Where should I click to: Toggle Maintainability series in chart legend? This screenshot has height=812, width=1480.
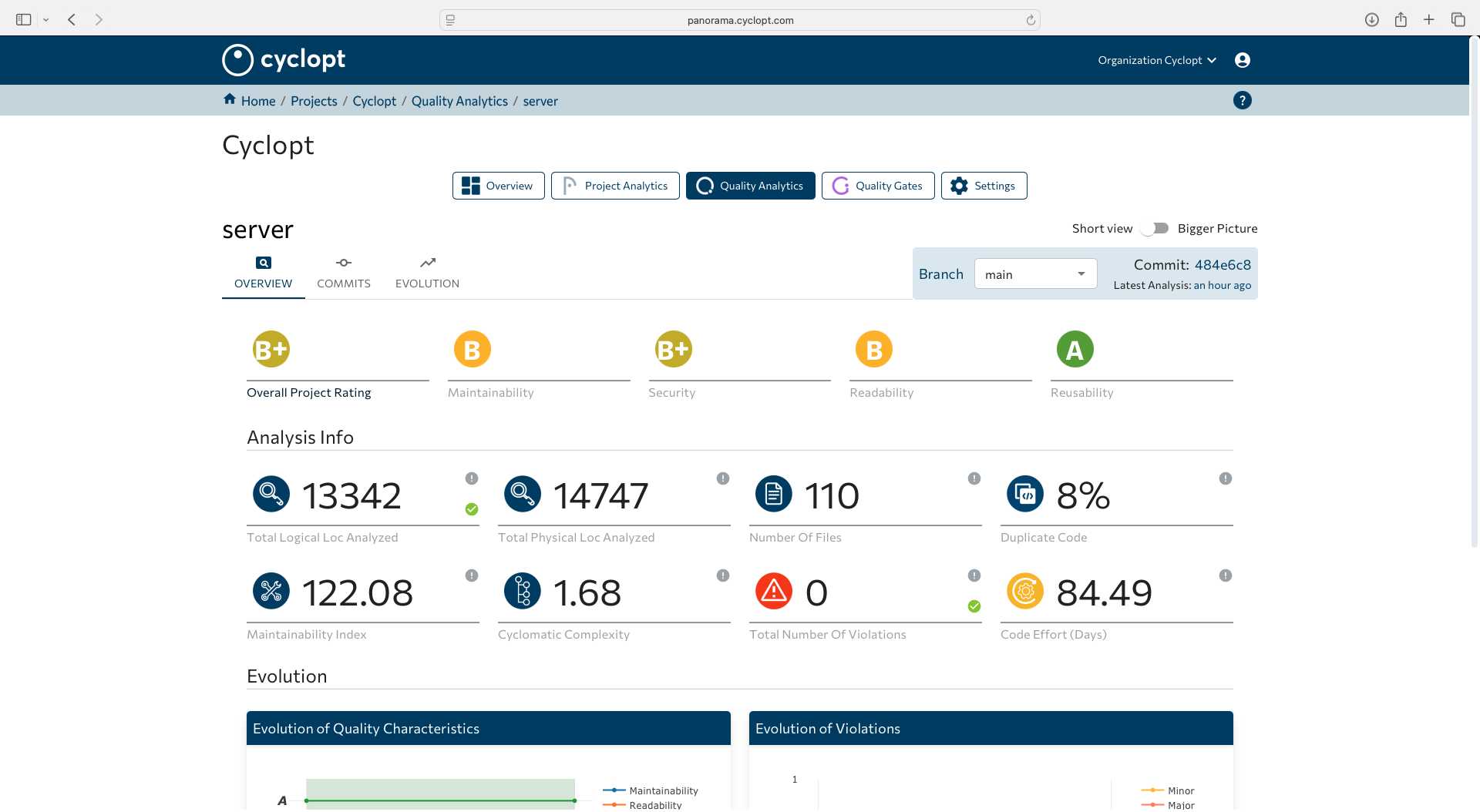click(651, 791)
